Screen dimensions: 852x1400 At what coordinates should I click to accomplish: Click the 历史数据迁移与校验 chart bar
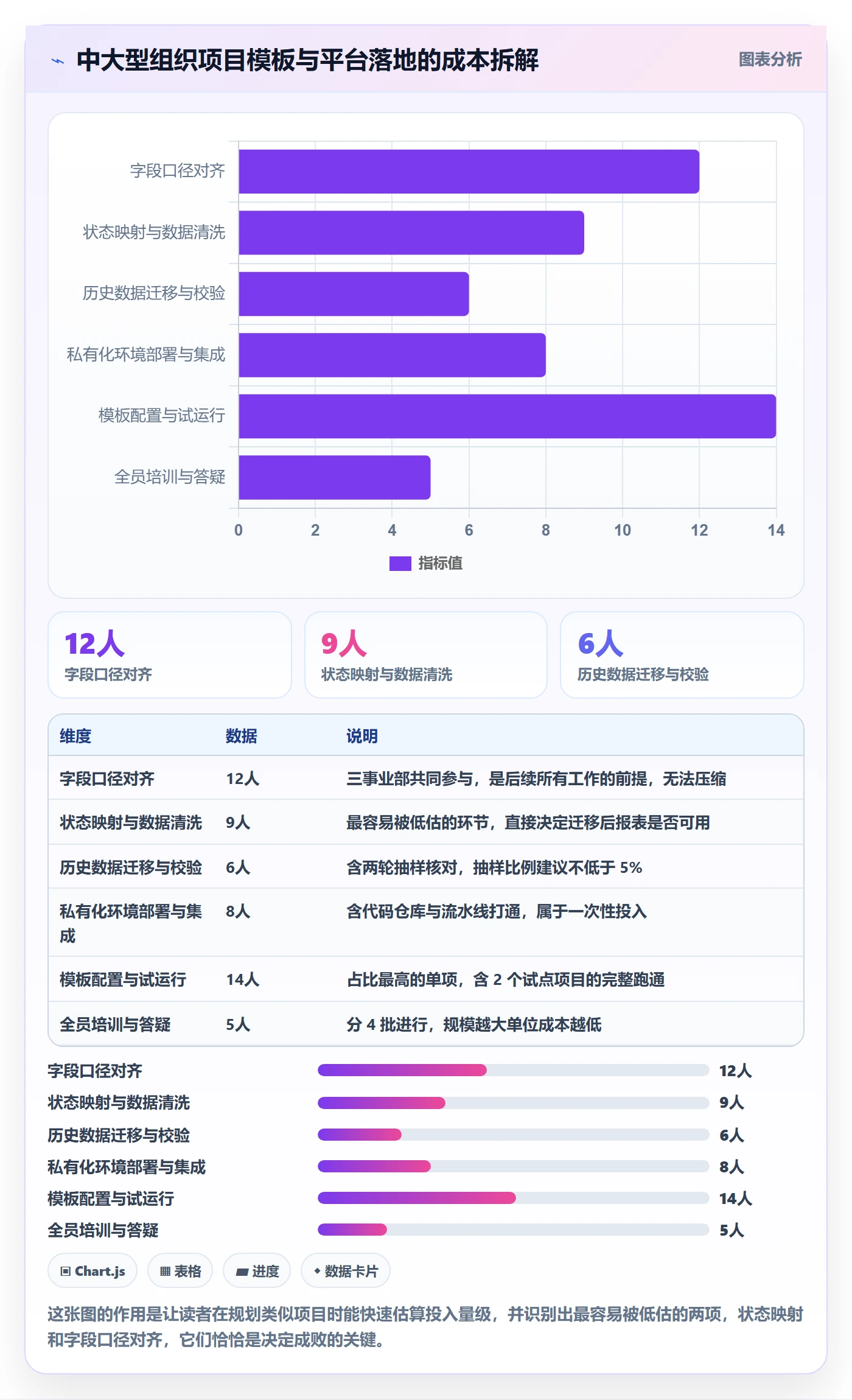(354, 294)
